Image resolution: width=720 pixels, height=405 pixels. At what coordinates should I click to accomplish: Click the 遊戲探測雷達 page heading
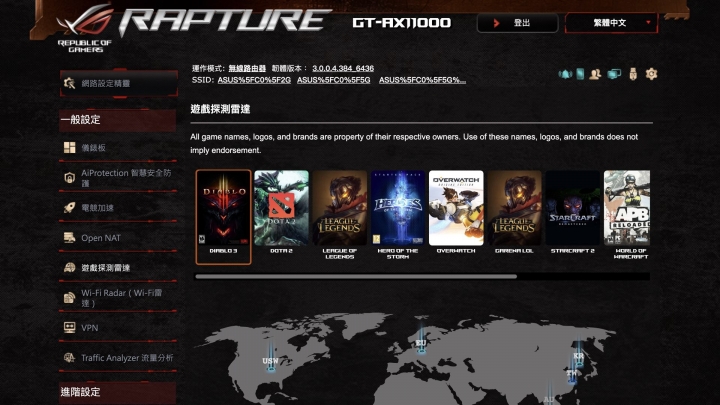tap(220, 109)
